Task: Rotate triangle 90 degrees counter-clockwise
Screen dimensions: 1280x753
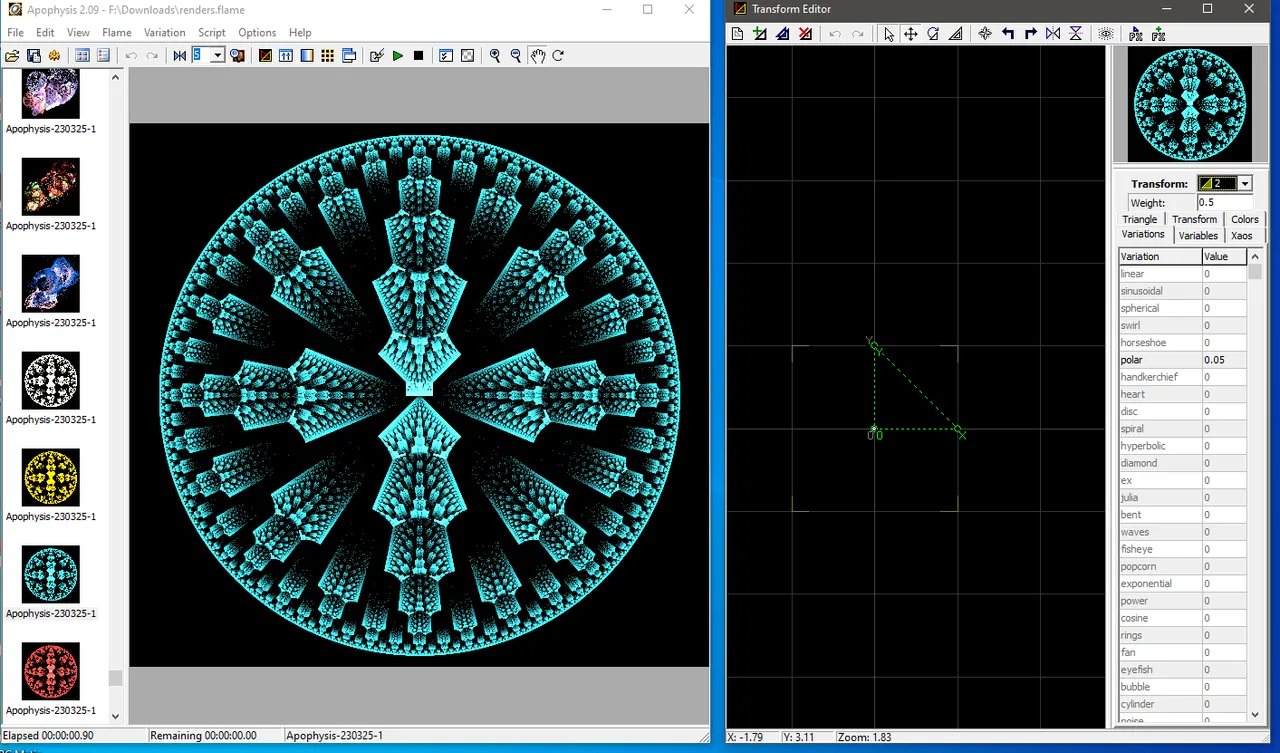Action: pyautogui.click(x=1008, y=34)
